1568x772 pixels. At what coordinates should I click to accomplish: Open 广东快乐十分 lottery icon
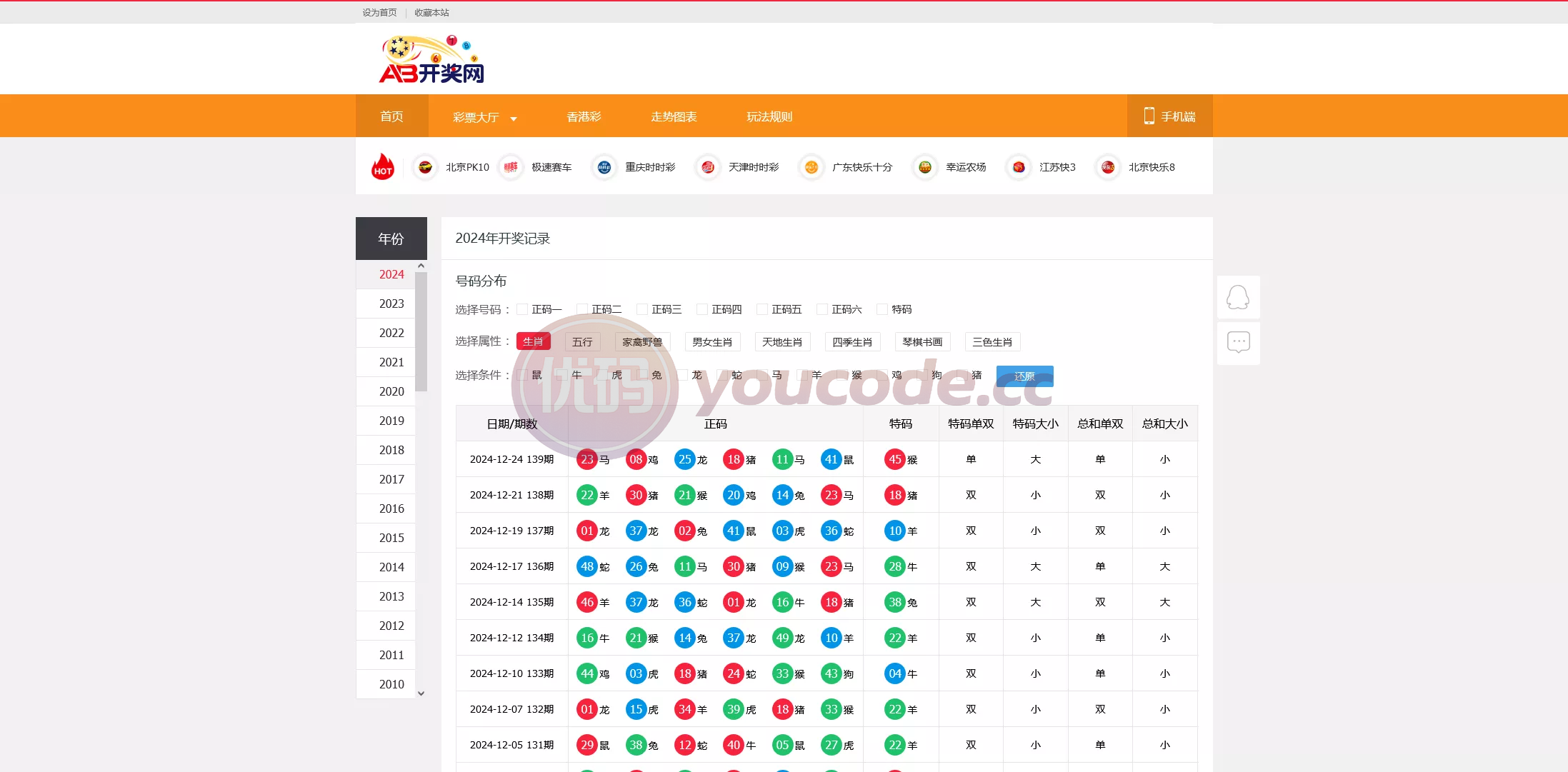812,167
